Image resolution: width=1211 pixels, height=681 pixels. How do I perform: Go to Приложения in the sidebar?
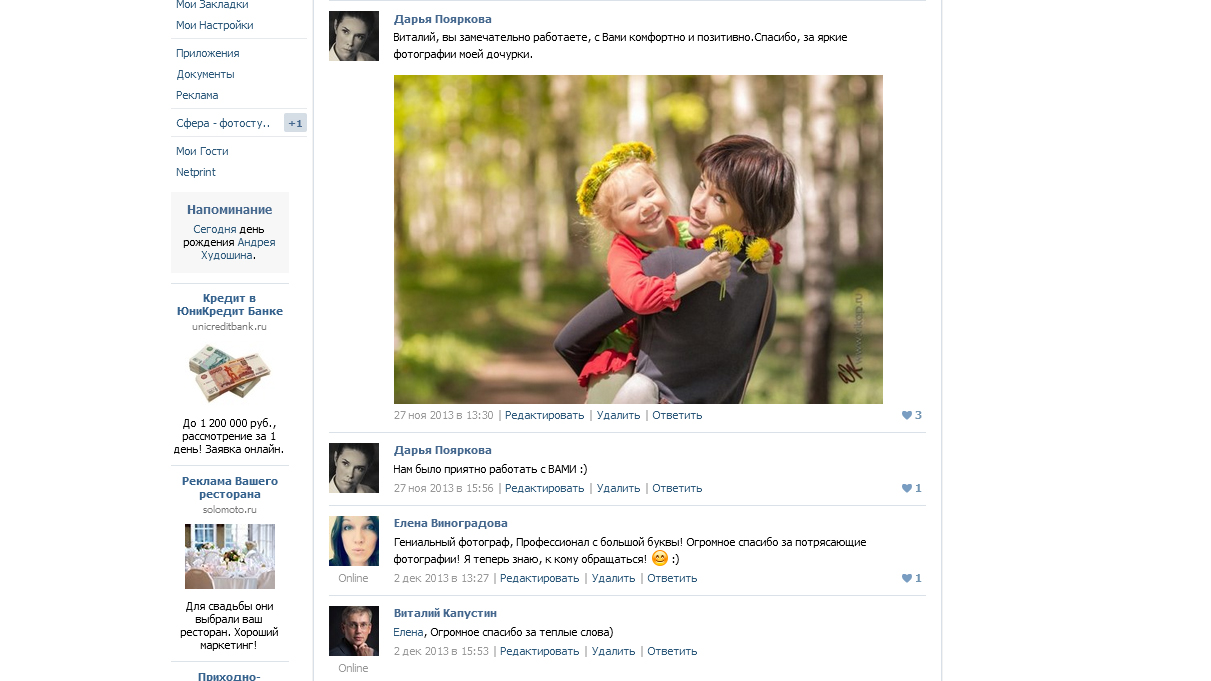coord(208,53)
